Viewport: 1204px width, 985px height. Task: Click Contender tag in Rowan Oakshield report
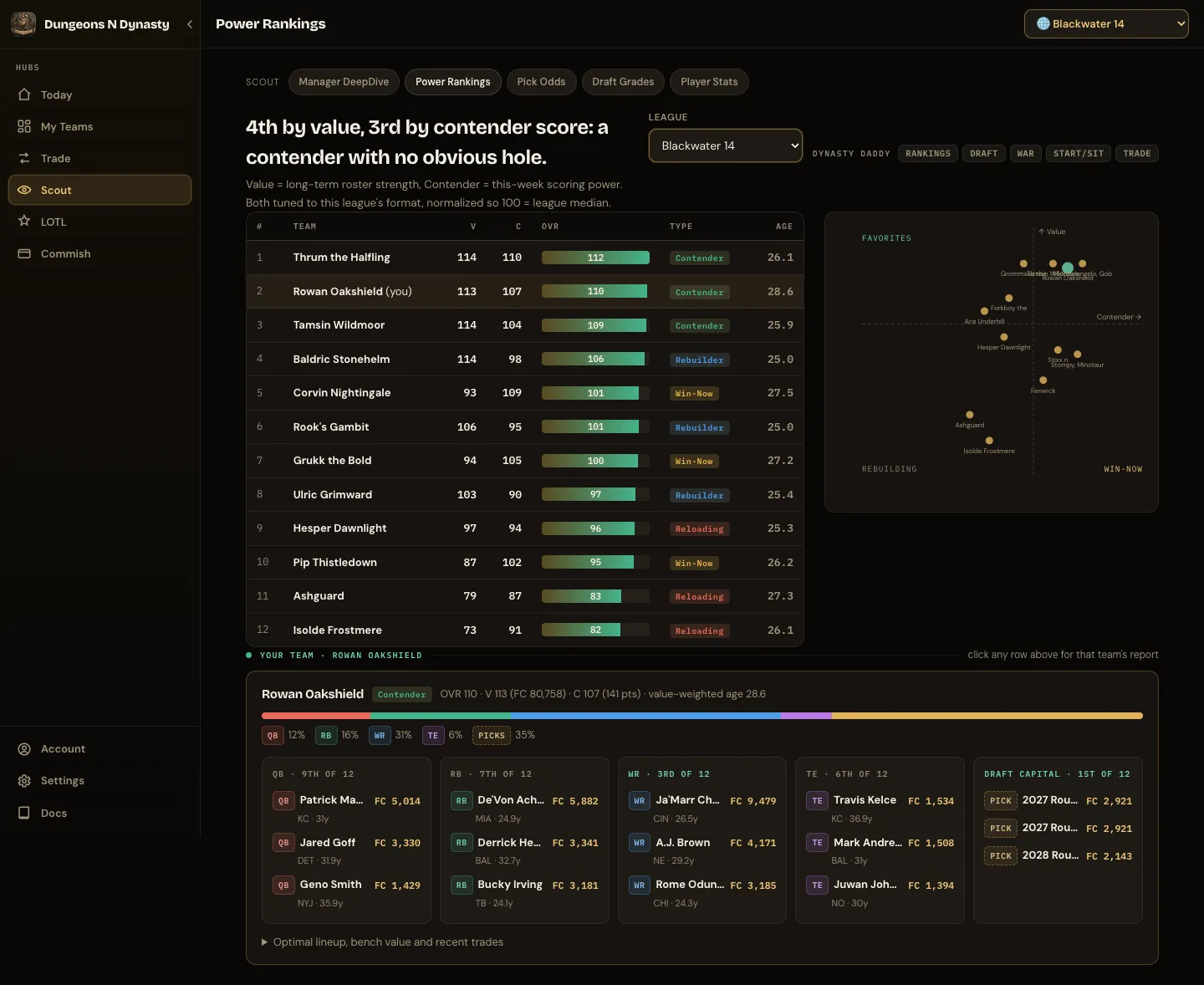[401, 695]
